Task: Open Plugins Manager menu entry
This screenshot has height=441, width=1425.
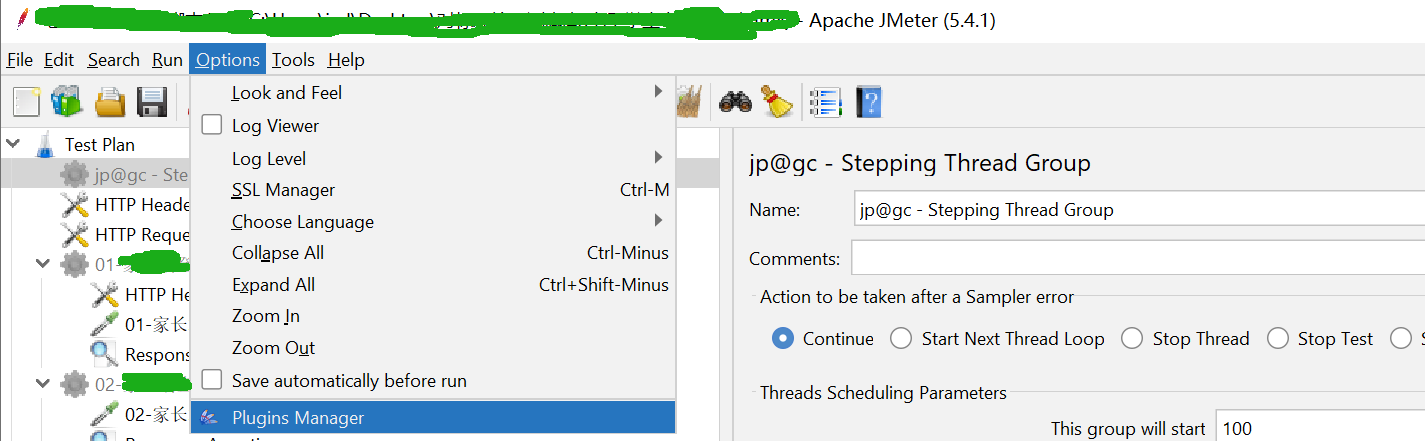Action: [433, 418]
